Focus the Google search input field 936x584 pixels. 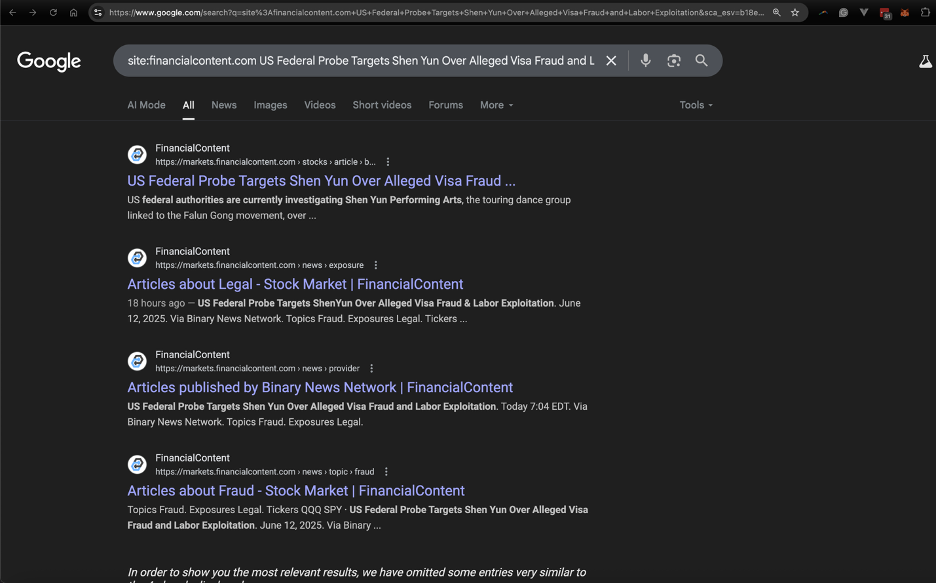click(x=361, y=60)
